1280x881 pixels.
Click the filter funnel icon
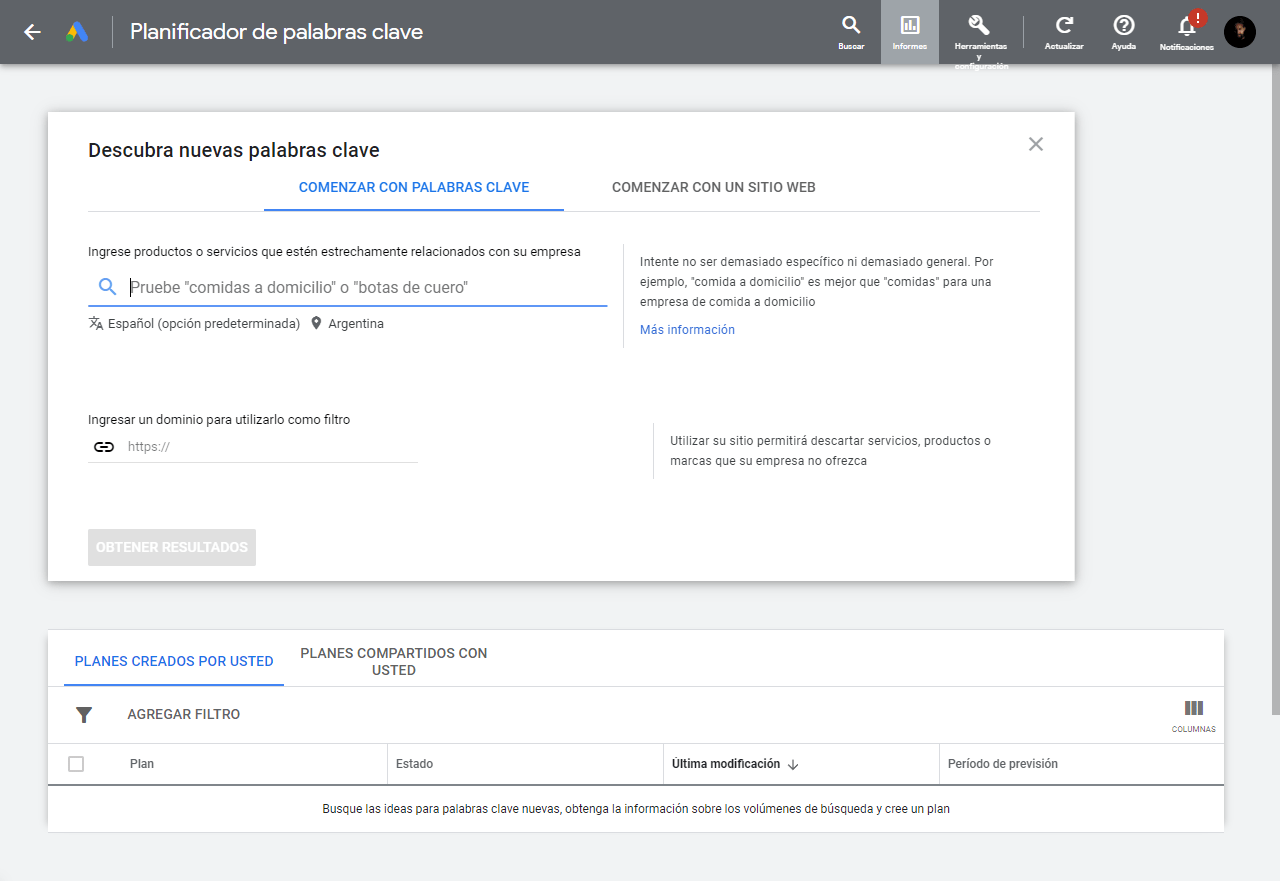[84, 714]
